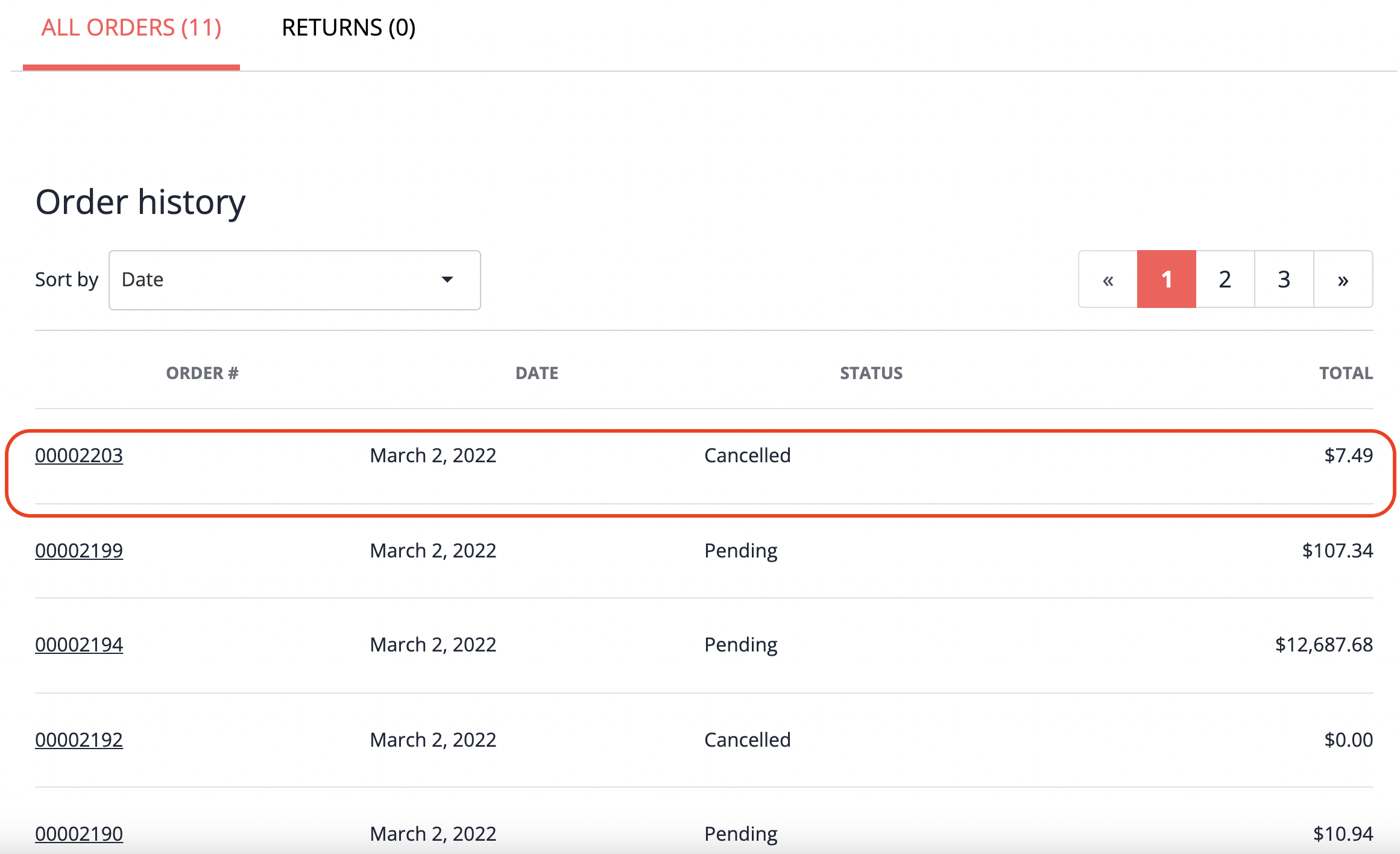Select page 1 in pagination
The width and height of the screenshot is (1400, 854).
coord(1166,279)
